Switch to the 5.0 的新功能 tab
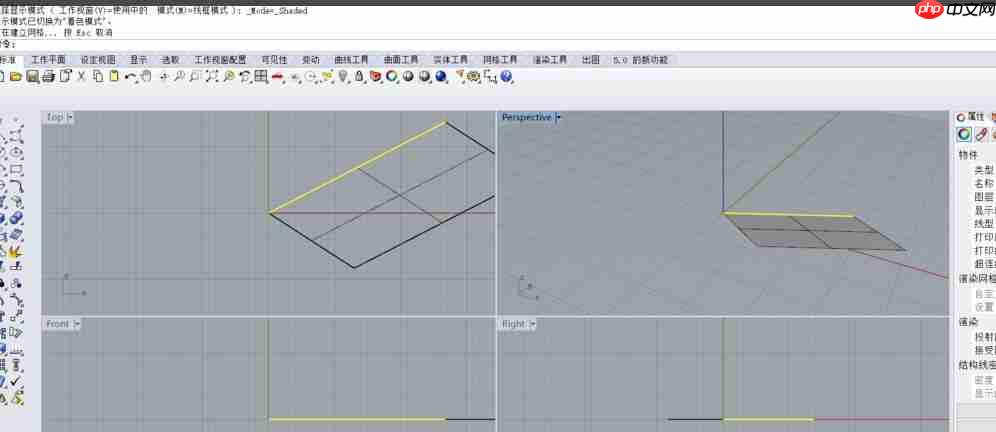996x432 pixels. click(x=640, y=60)
